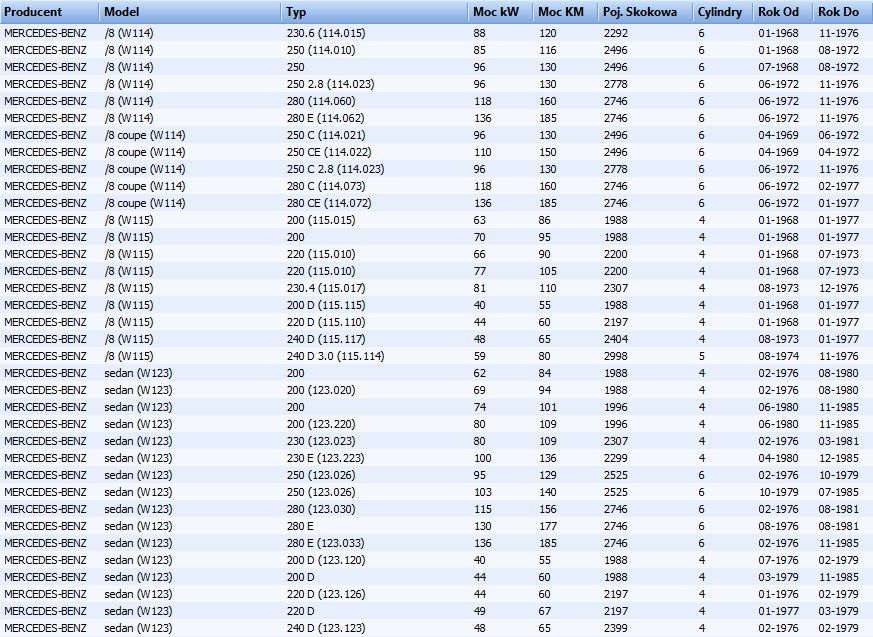Select type 200 D (115.115)
This screenshot has height=637, width=873.
pyautogui.click(x=326, y=305)
